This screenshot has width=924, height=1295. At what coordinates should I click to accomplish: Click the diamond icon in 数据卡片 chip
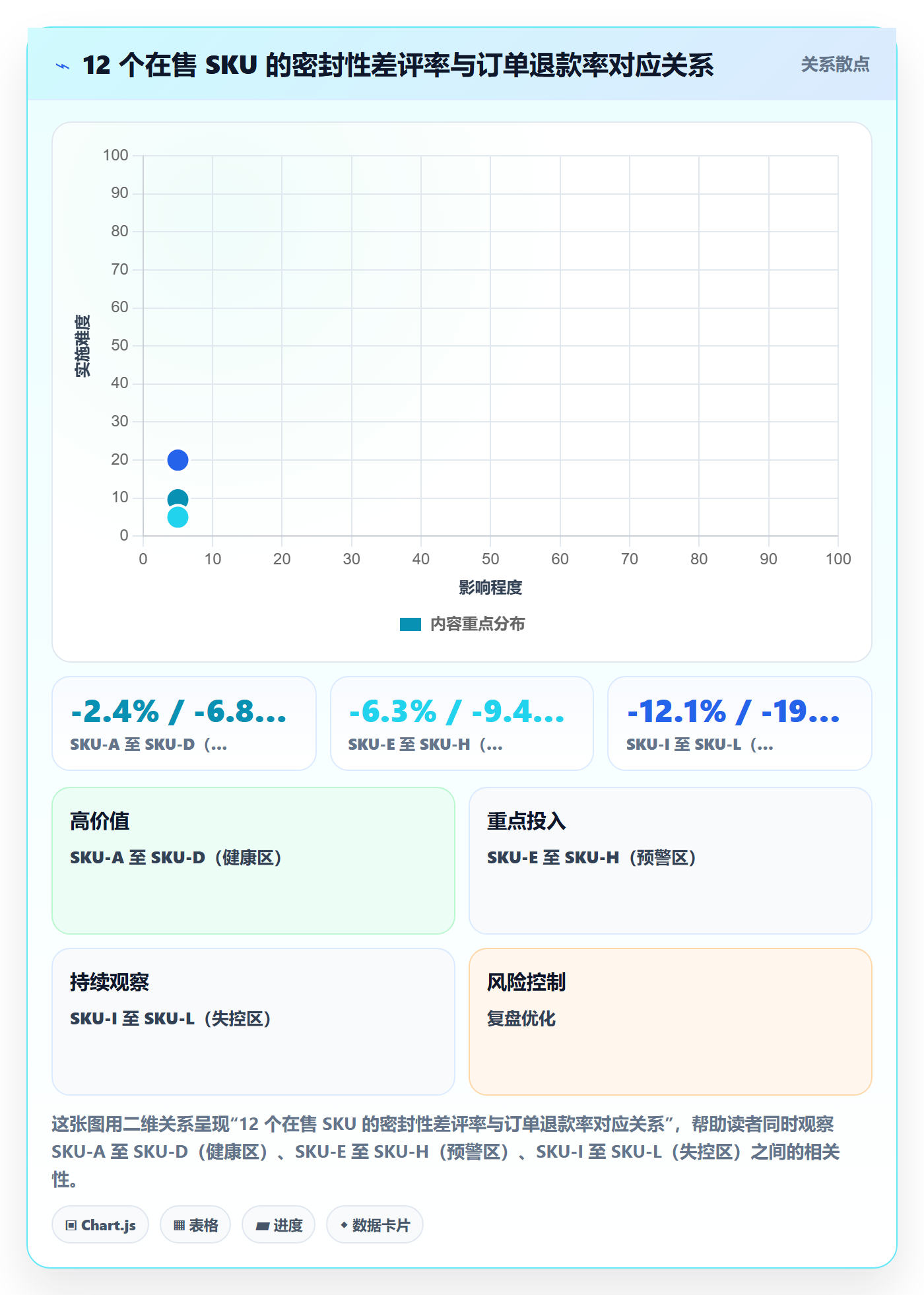[x=344, y=1225]
